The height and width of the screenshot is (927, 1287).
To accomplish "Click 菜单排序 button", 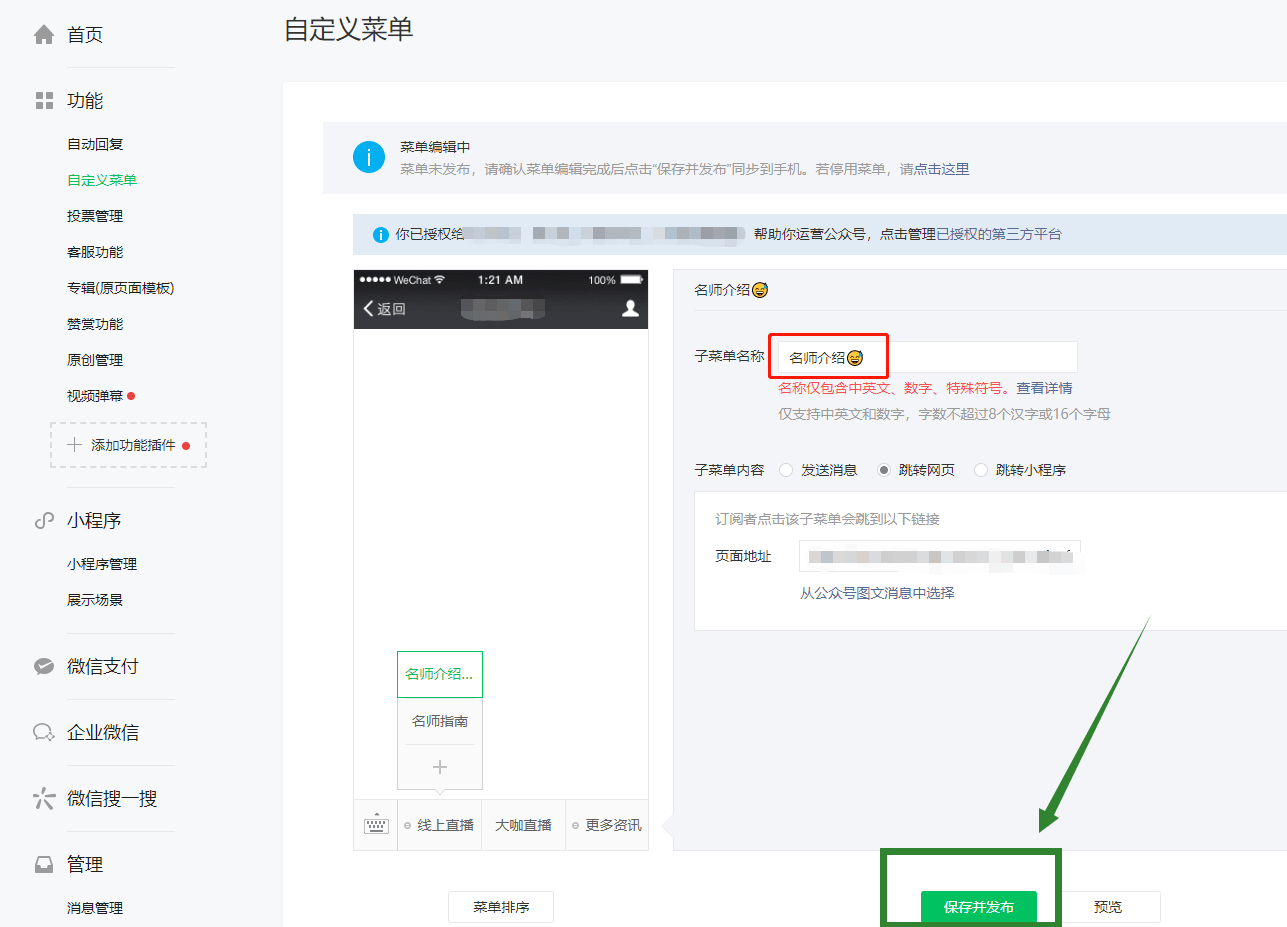I will pyautogui.click(x=501, y=907).
